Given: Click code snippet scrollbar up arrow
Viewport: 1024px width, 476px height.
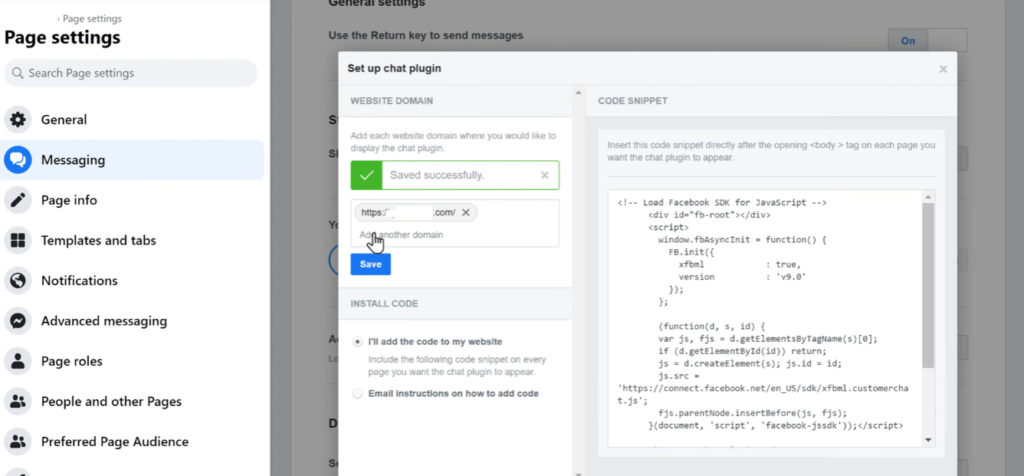Looking at the screenshot, I should point(928,197).
